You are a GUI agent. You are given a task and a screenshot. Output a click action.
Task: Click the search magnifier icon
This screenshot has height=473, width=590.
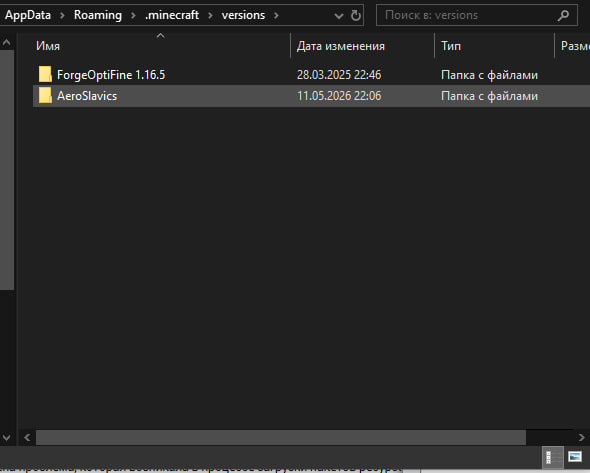click(x=563, y=15)
